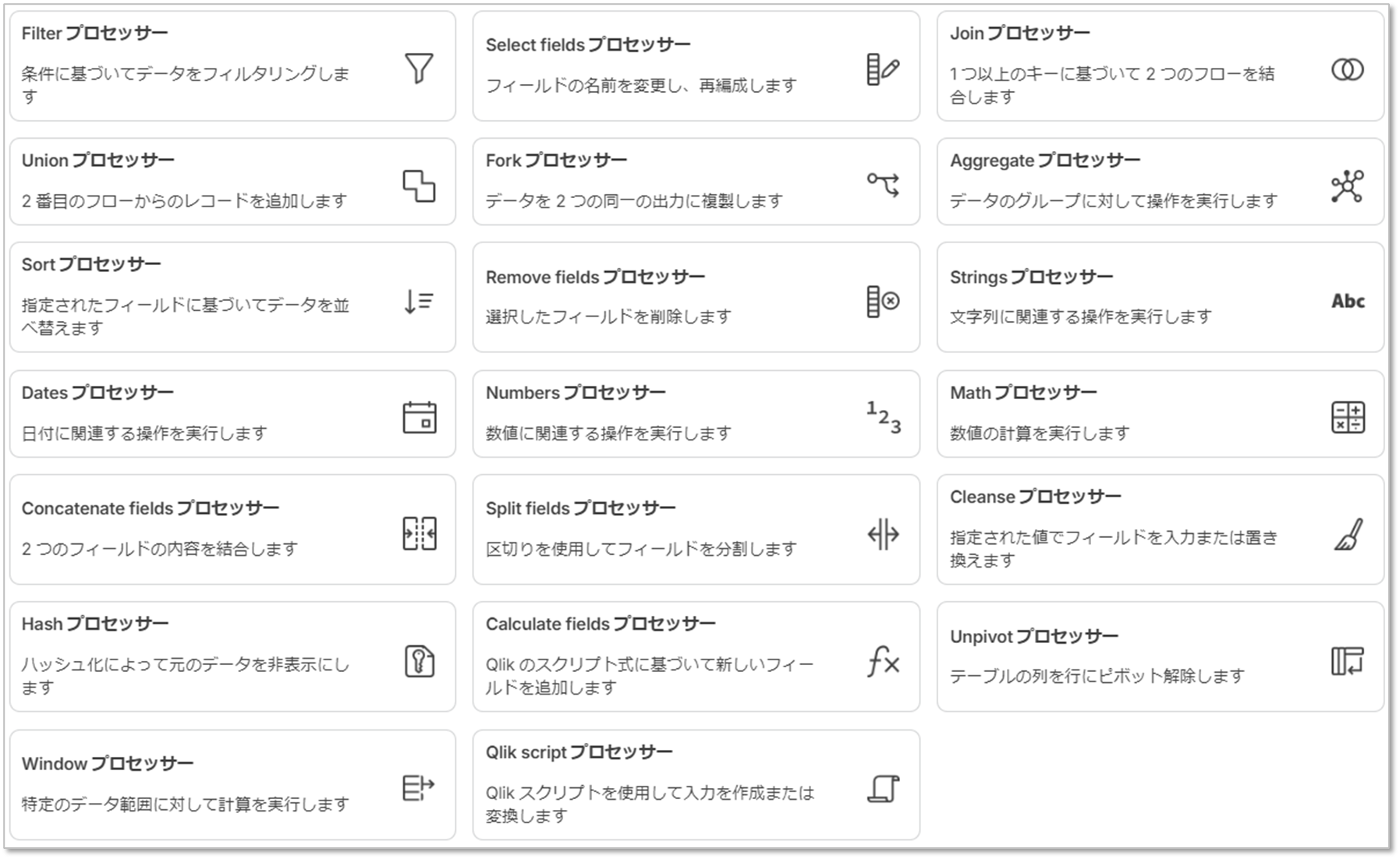
Task: Open the Union プロセッサー card
Action: [232, 182]
